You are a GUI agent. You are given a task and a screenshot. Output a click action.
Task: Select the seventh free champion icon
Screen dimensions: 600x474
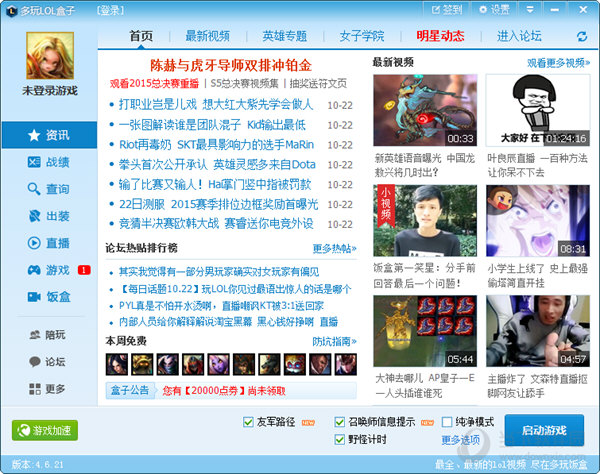269,364
